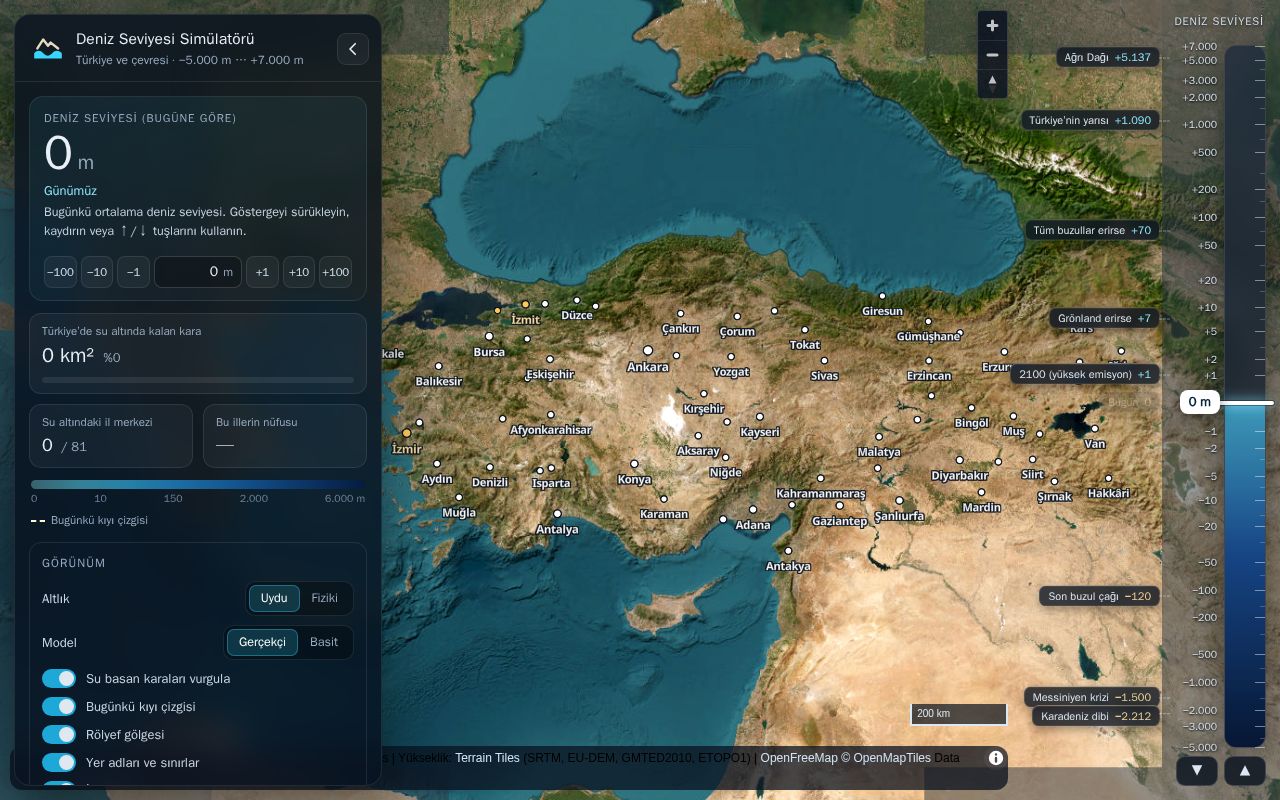Click the Su altındaki il merkezi card

tap(111, 436)
